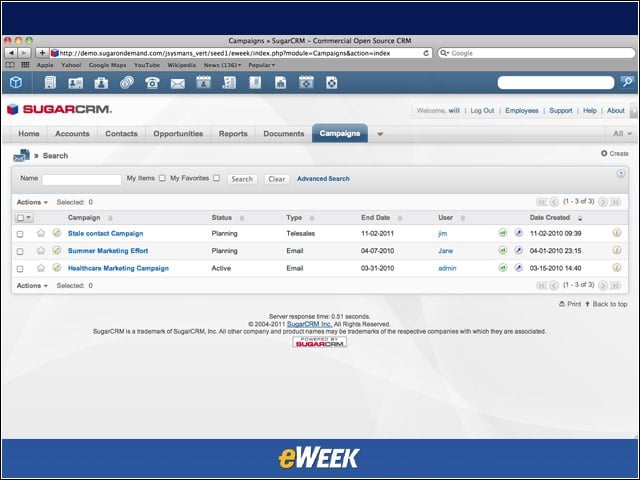Switch to the Accounts tab

tap(72, 133)
